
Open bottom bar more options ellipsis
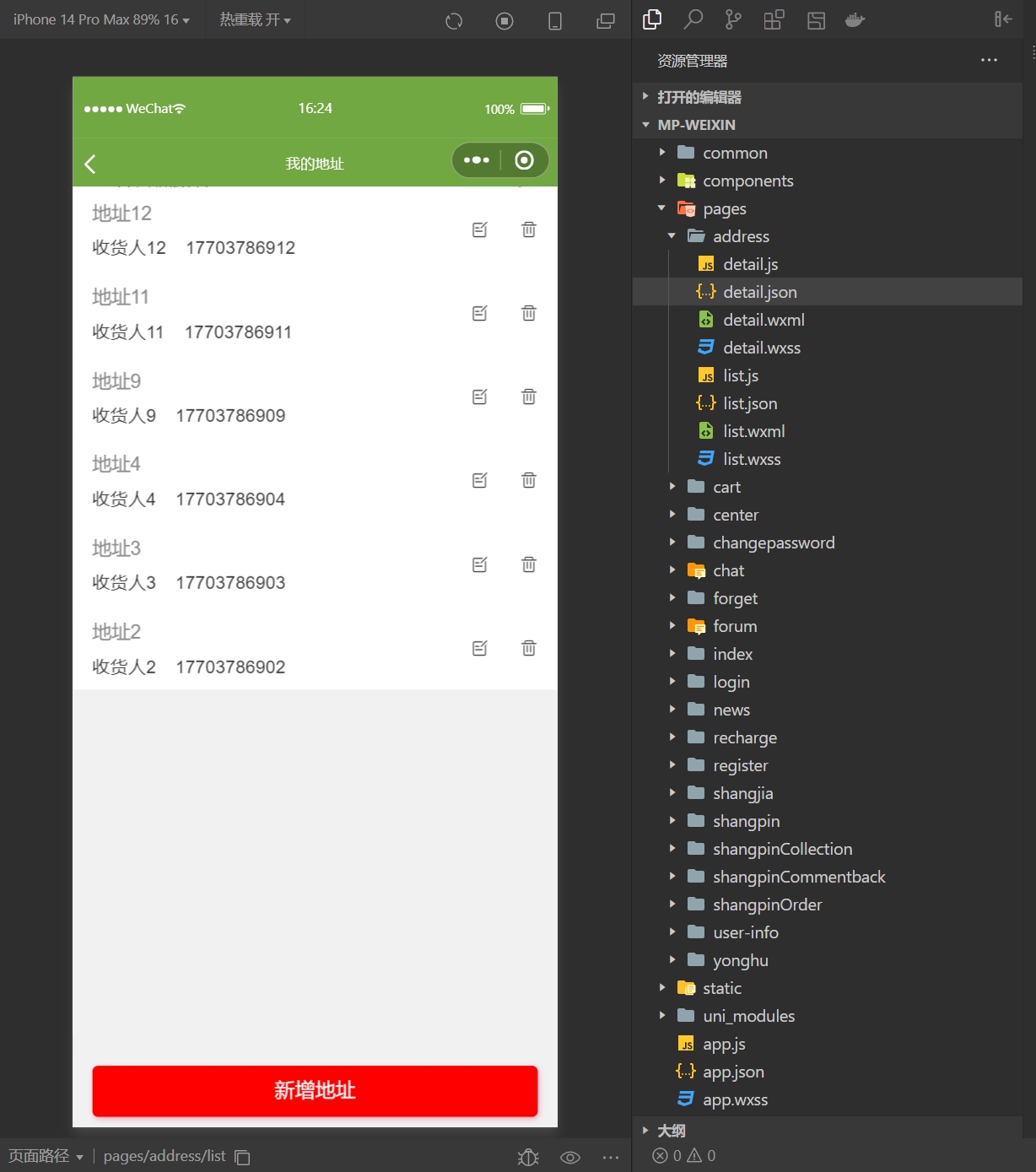click(x=611, y=1157)
